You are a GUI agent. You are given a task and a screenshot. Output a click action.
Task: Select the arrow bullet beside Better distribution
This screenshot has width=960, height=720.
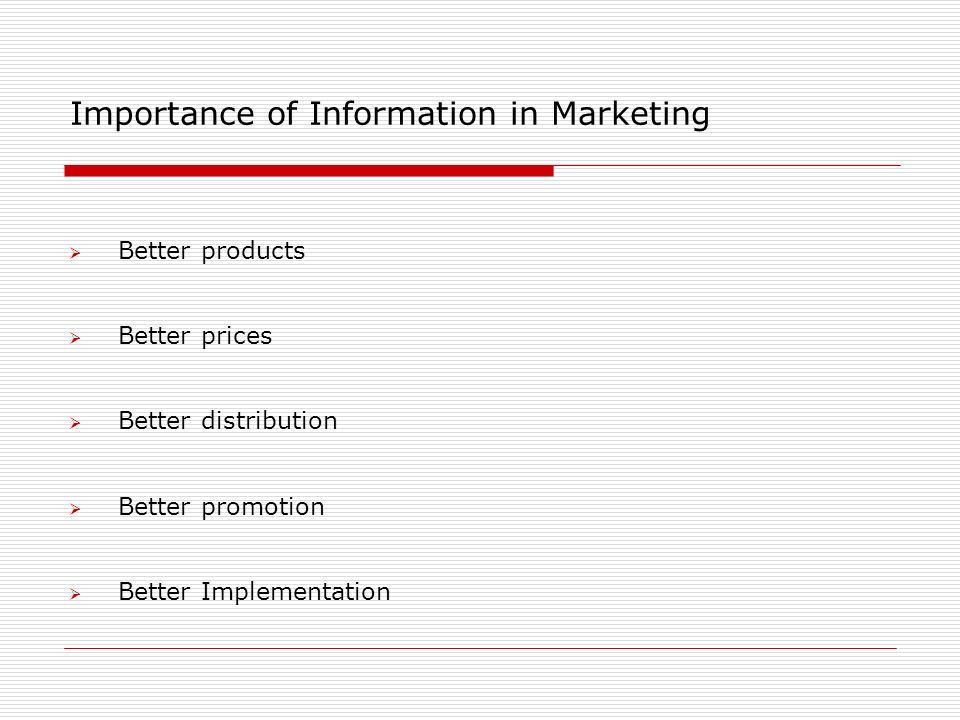(75, 423)
